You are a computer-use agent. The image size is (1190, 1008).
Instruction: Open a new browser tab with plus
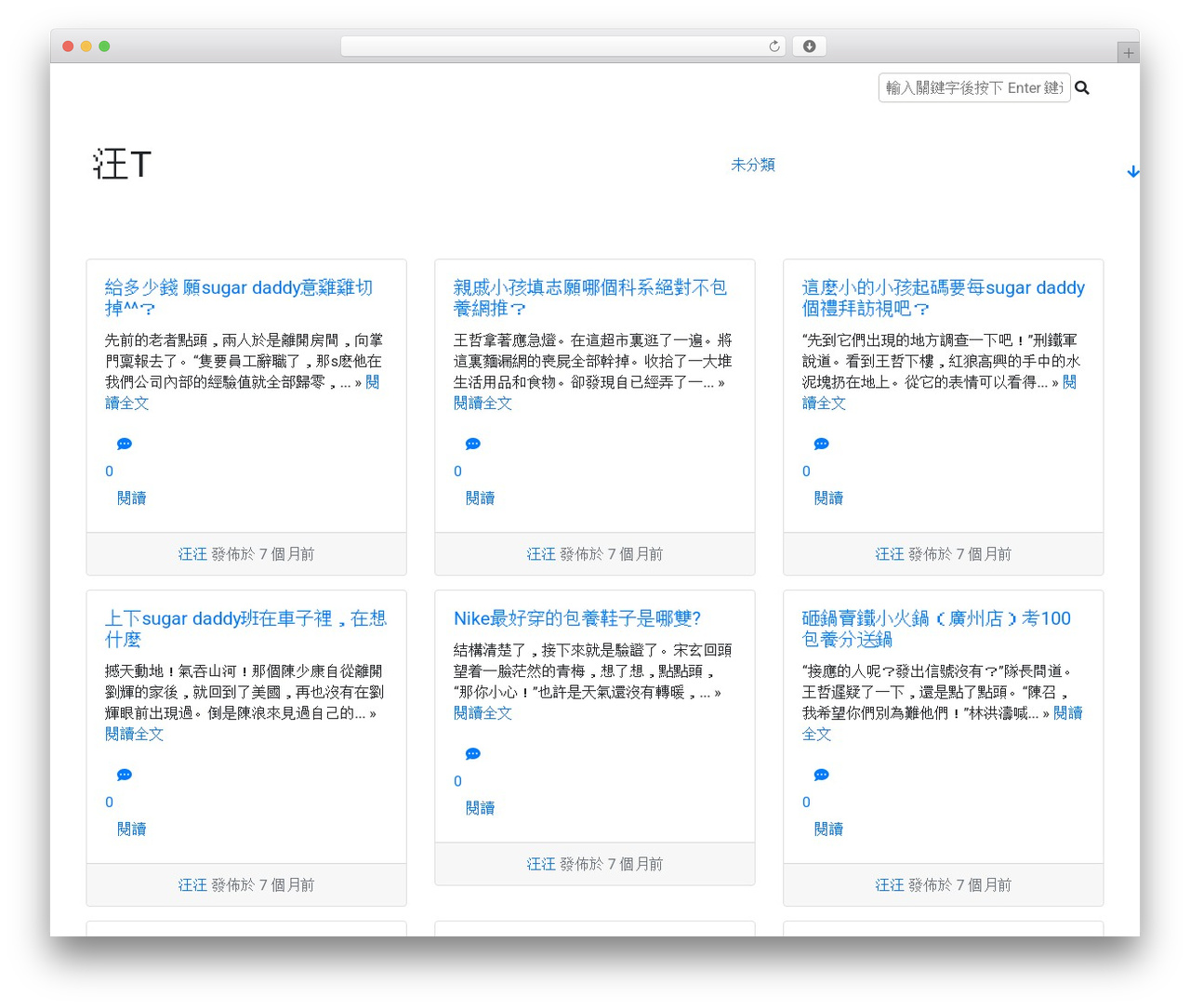click(x=1128, y=53)
